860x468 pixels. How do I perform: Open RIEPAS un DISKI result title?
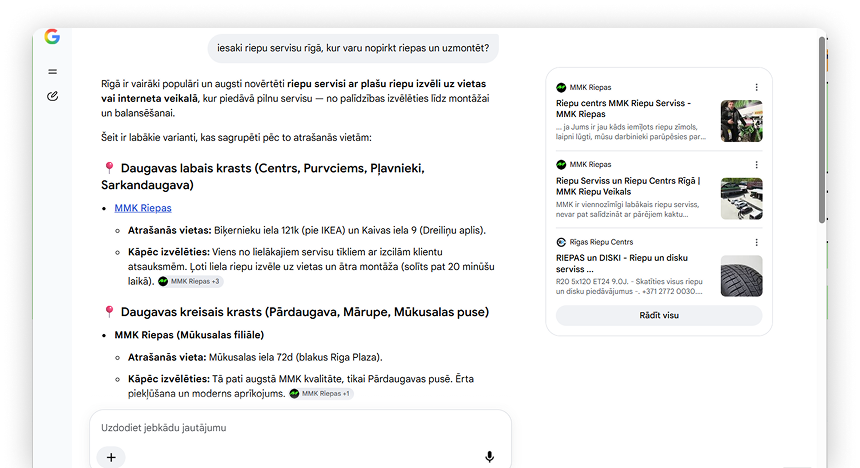click(621, 263)
